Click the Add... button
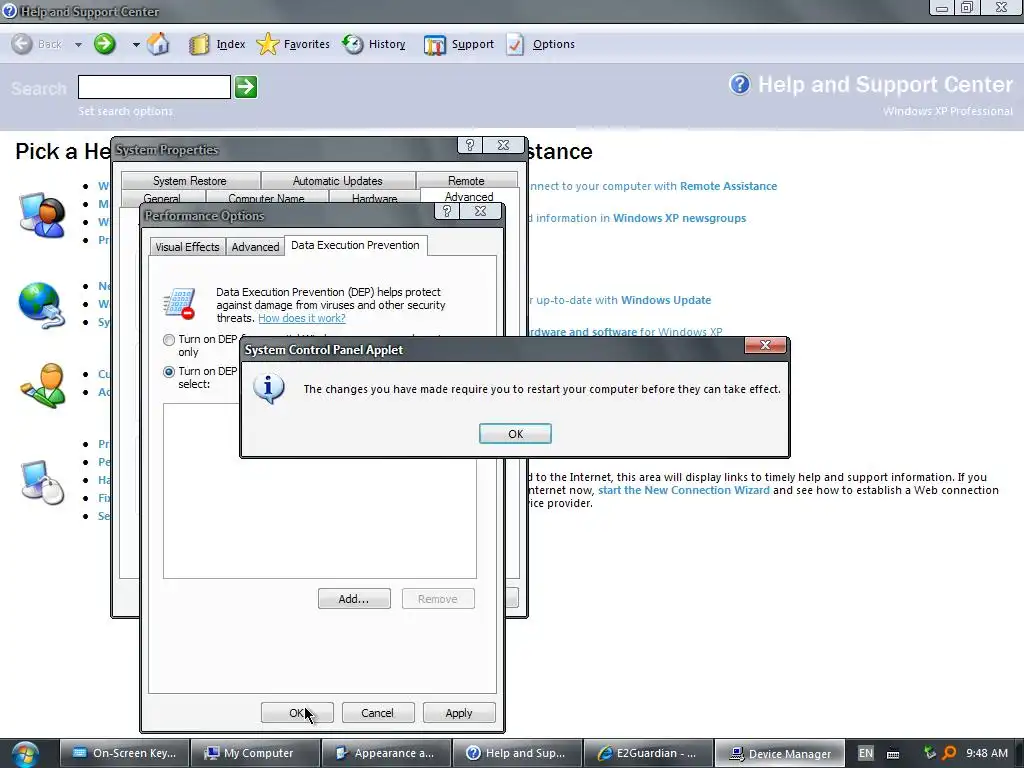Screen dimensions: 1024x768 point(354,599)
